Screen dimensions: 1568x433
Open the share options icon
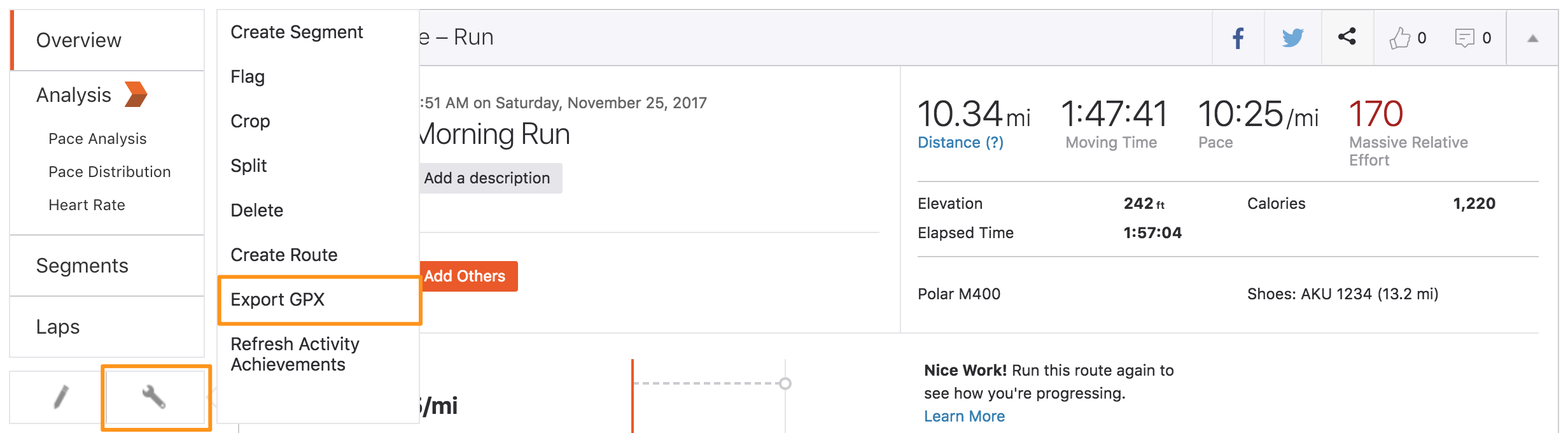pos(1347,37)
